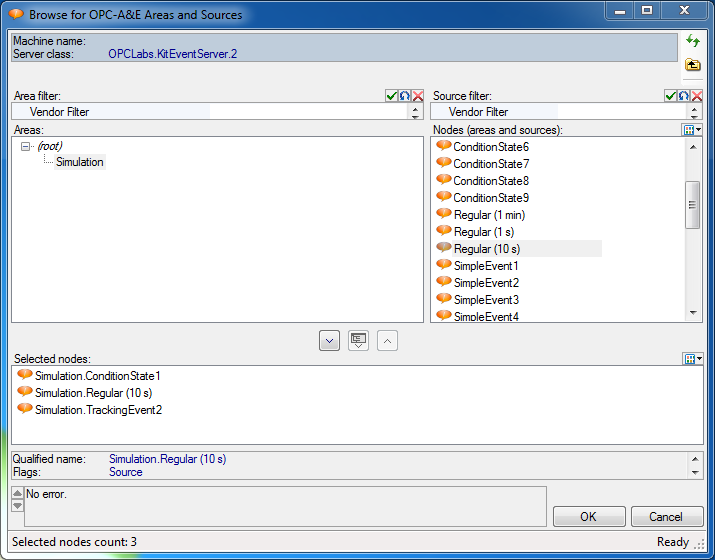The width and height of the screenshot is (715, 560).
Task: Click the green refresh arrows icon
Action: [x=693, y=41]
